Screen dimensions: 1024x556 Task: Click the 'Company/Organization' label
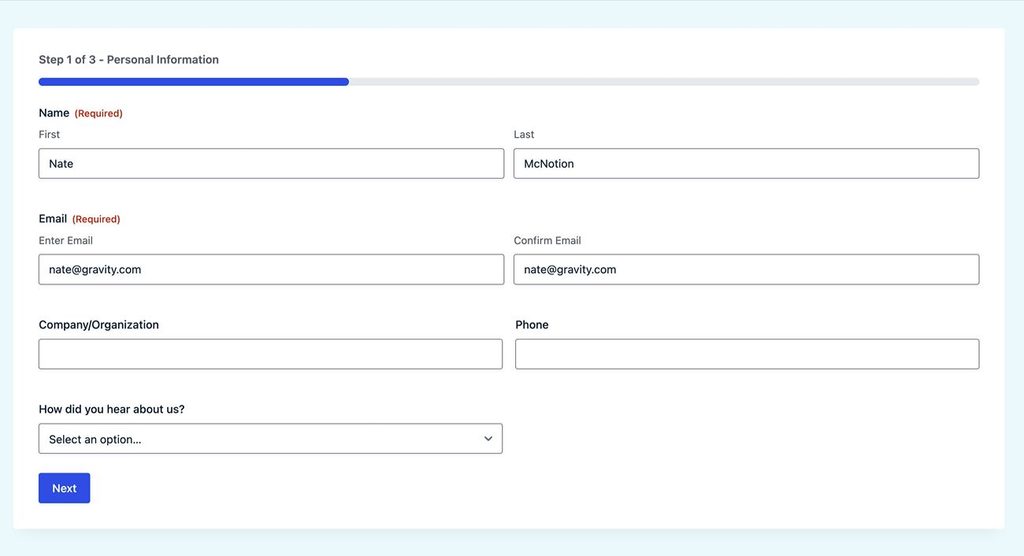pyautogui.click(x=99, y=325)
